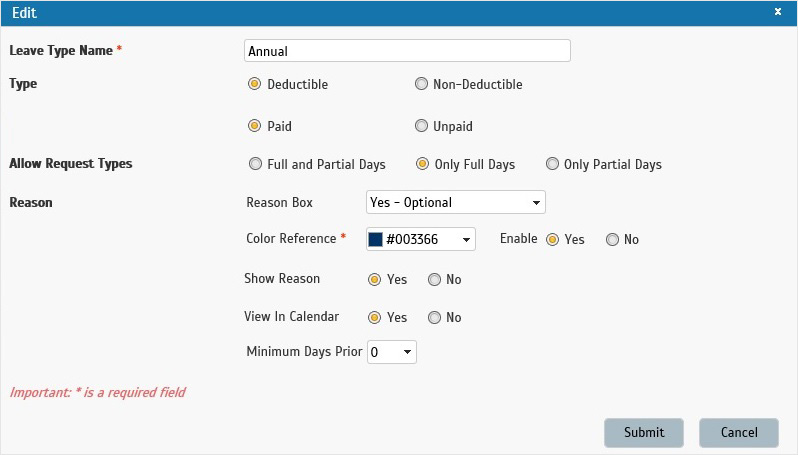
Task: Choose the Unpaid radio button
Action: (x=421, y=126)
